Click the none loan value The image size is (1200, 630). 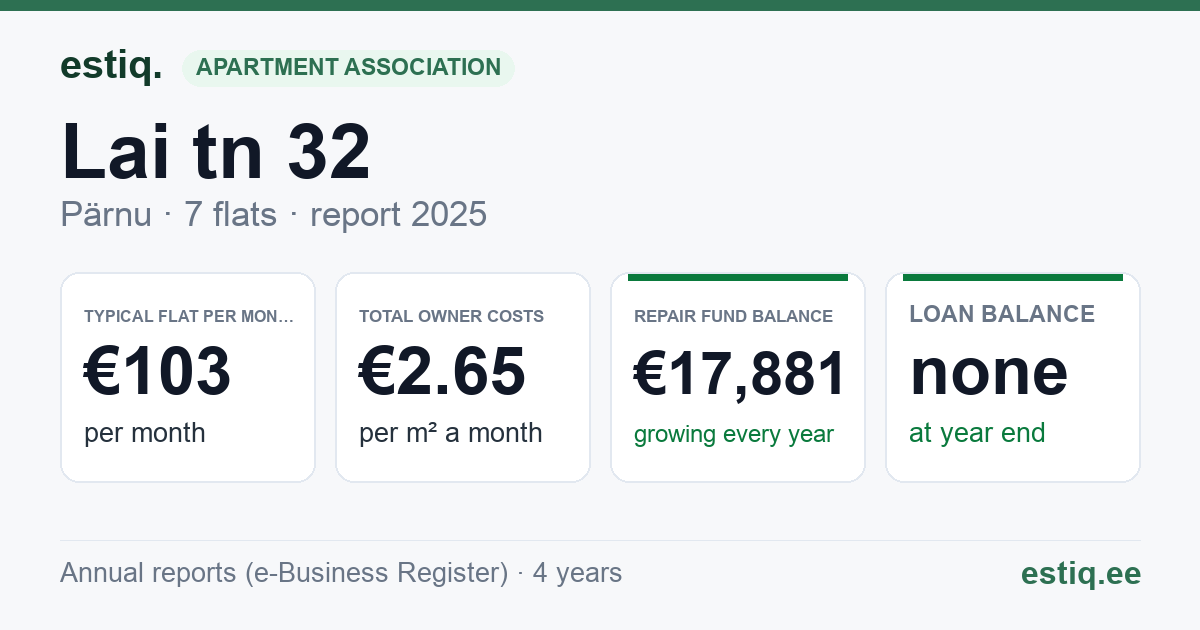click(x=989, y=372)
